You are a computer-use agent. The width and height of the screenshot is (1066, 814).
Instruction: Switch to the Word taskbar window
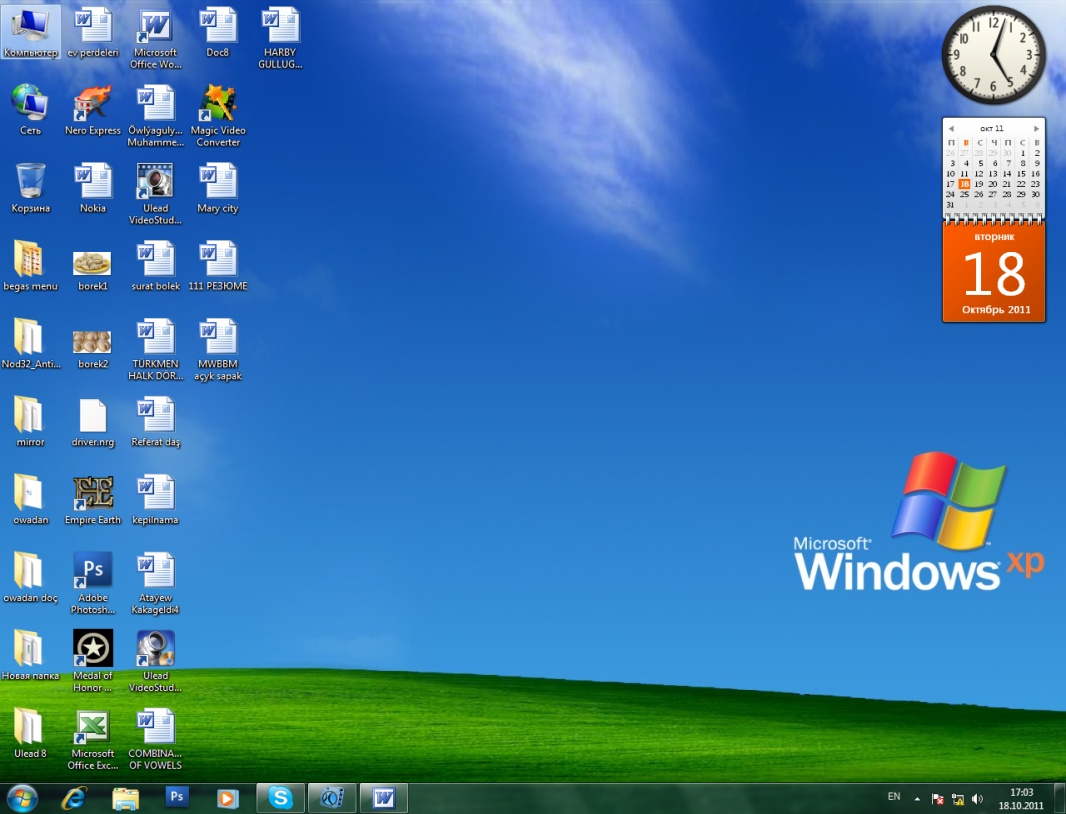coord(383,797)
